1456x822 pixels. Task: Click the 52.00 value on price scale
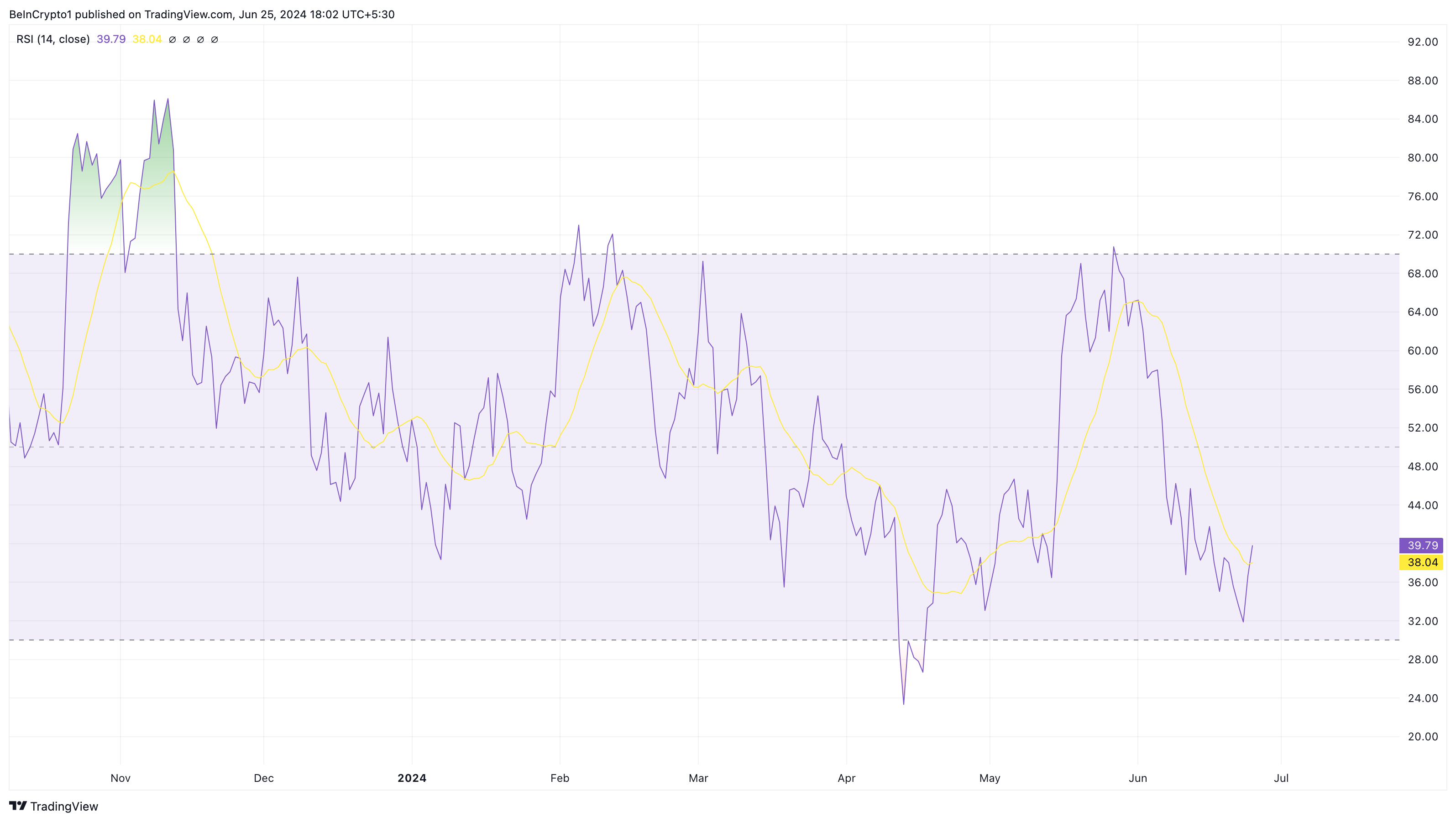click(1422, 428)
